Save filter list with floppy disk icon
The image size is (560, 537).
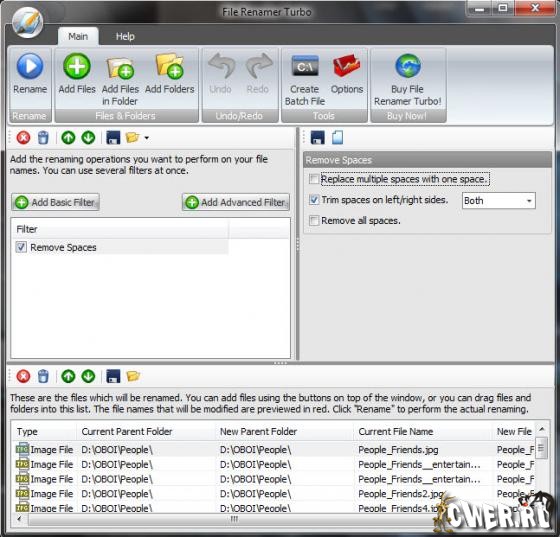tap(113, 138)
